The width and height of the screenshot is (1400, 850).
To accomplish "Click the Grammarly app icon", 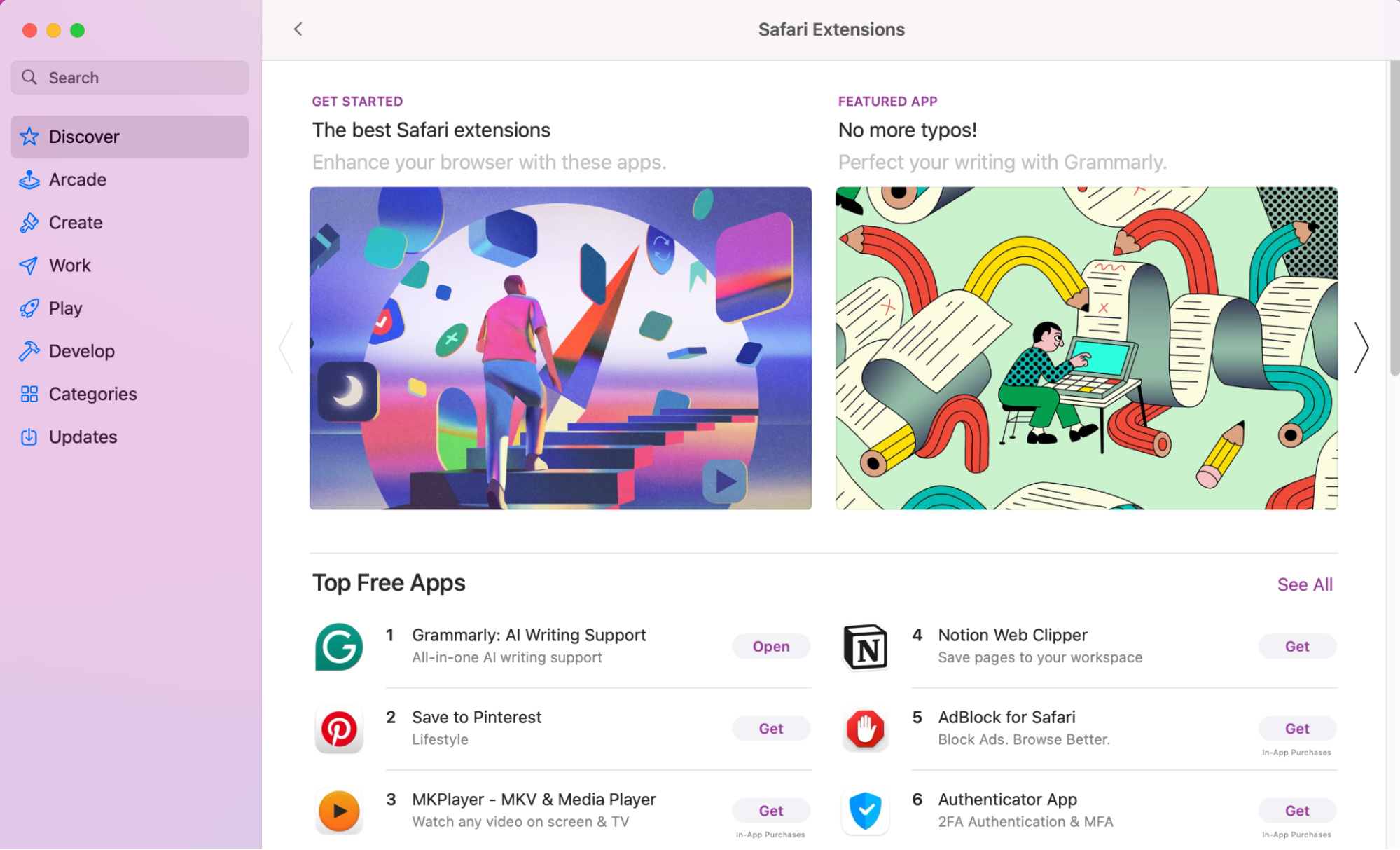I will 338,646.
